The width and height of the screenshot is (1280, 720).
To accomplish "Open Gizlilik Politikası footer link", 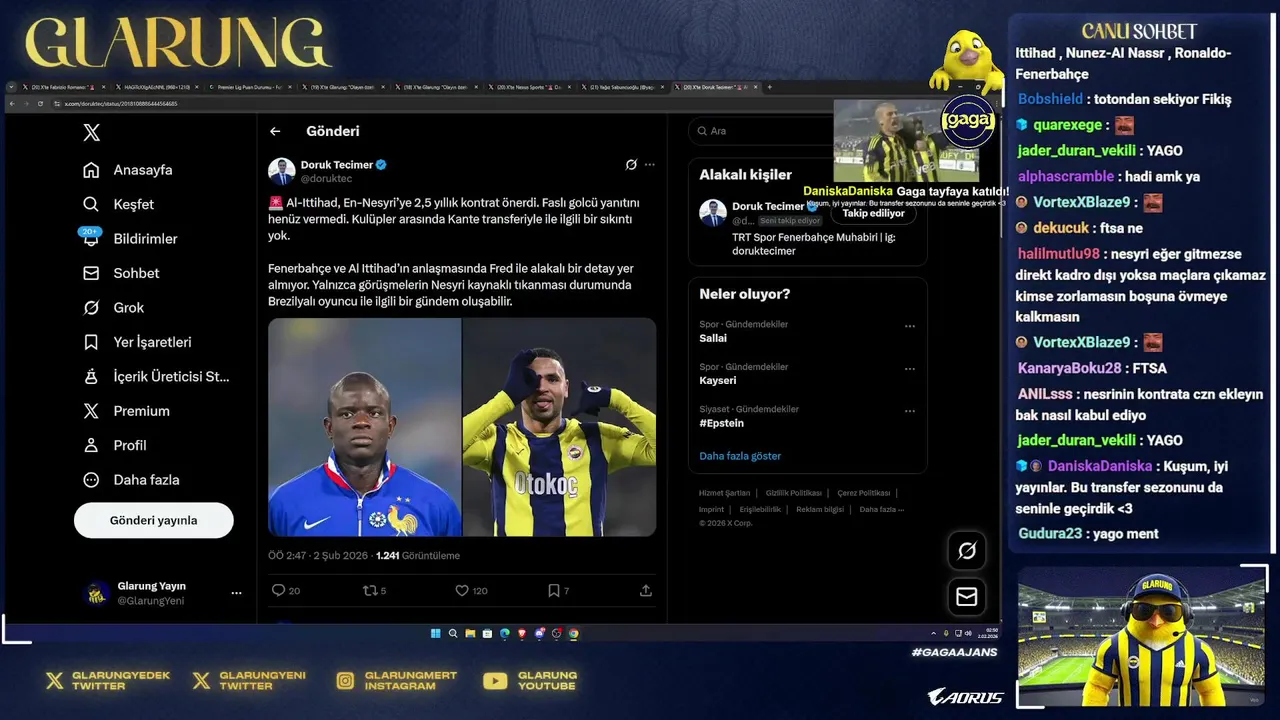I will (x=793, y=493).
